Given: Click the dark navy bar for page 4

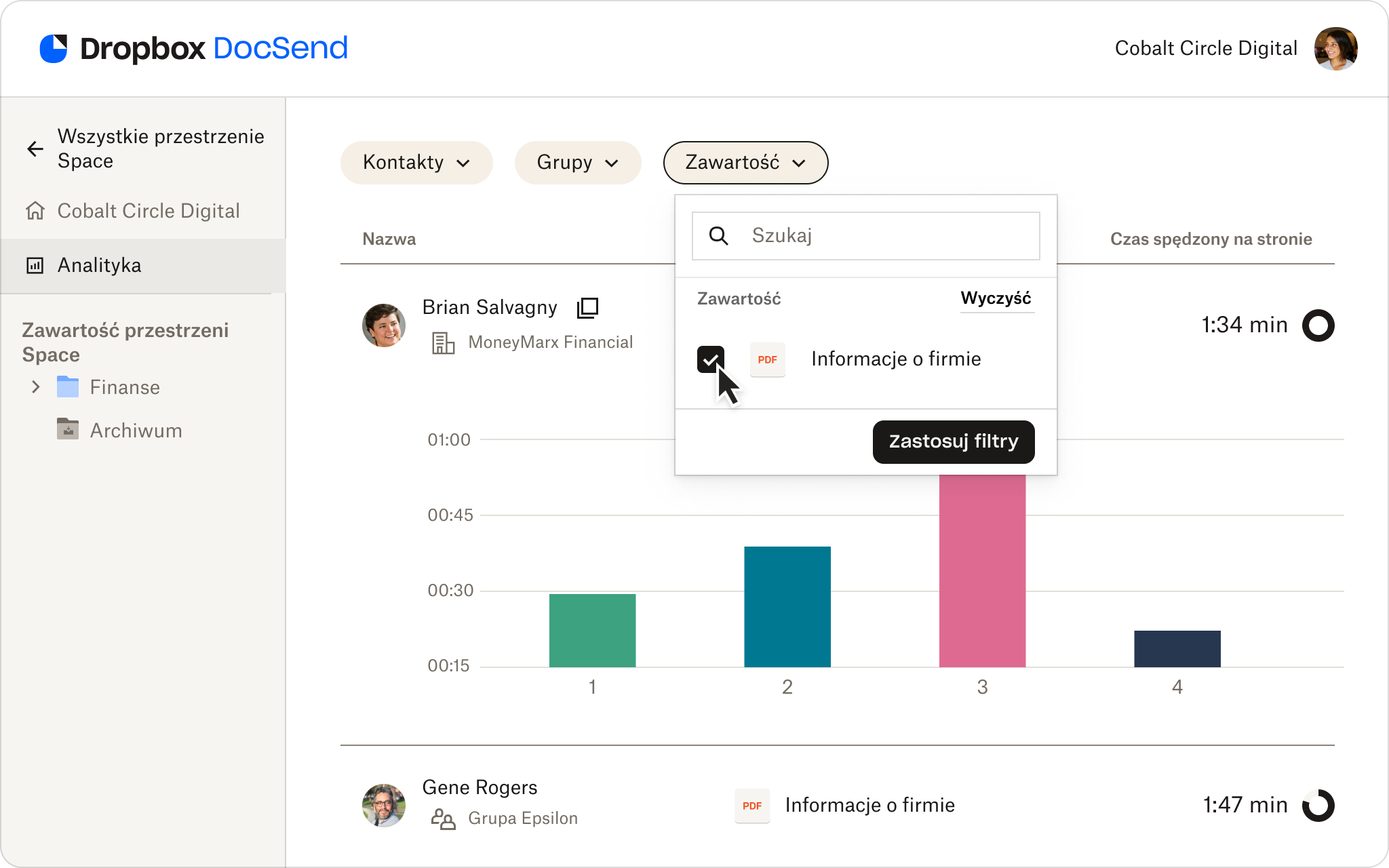Looking at the screenshot, I should (1177, 649).
